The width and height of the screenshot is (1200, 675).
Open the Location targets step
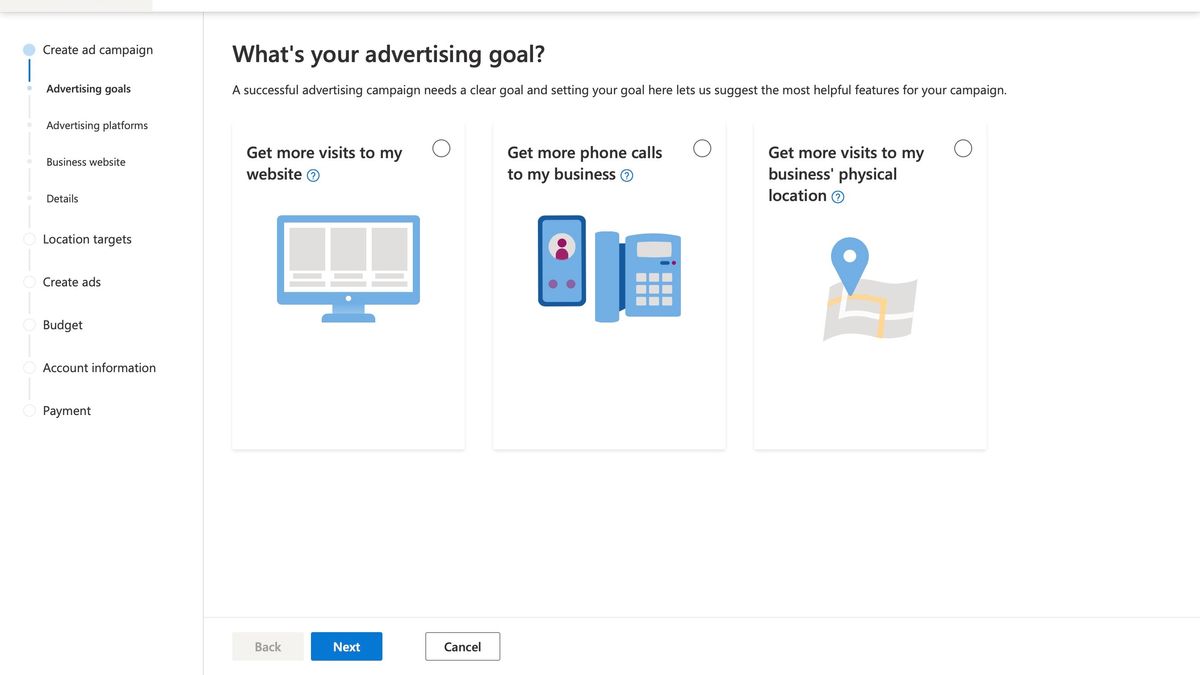(x=87, y=239)
